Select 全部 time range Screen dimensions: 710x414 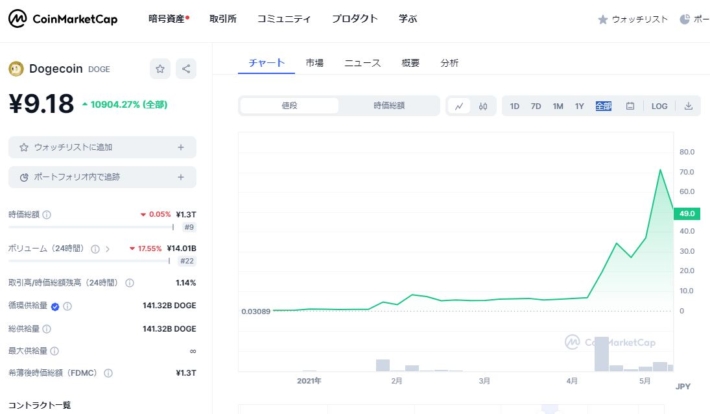coord(604,106)
